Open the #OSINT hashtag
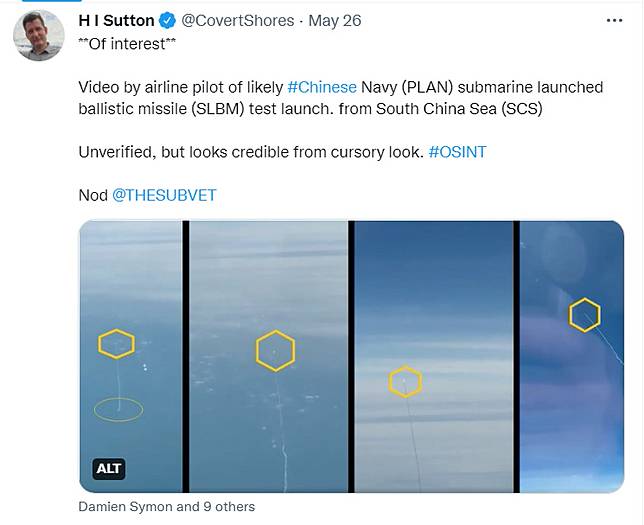Viewport: 644px width, 525px height. point(459,151)
